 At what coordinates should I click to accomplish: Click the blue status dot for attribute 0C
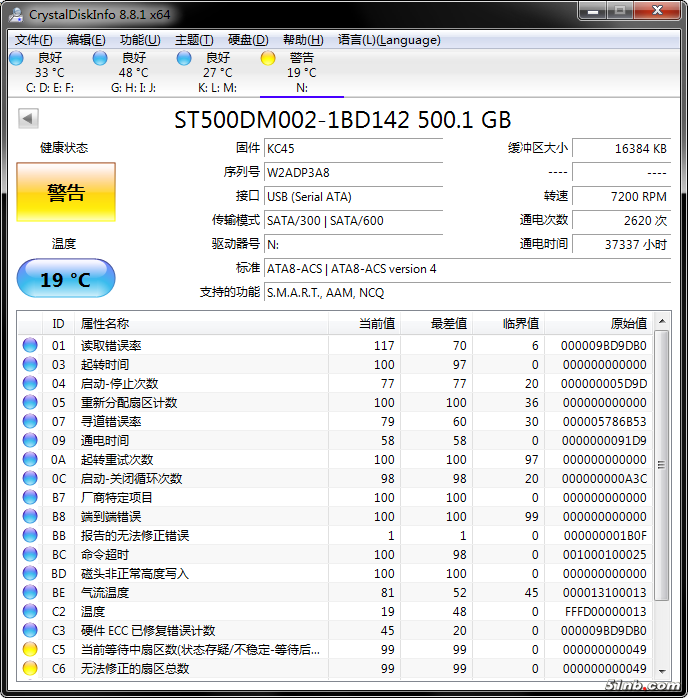pyautogui.click(x=30, y=478)
